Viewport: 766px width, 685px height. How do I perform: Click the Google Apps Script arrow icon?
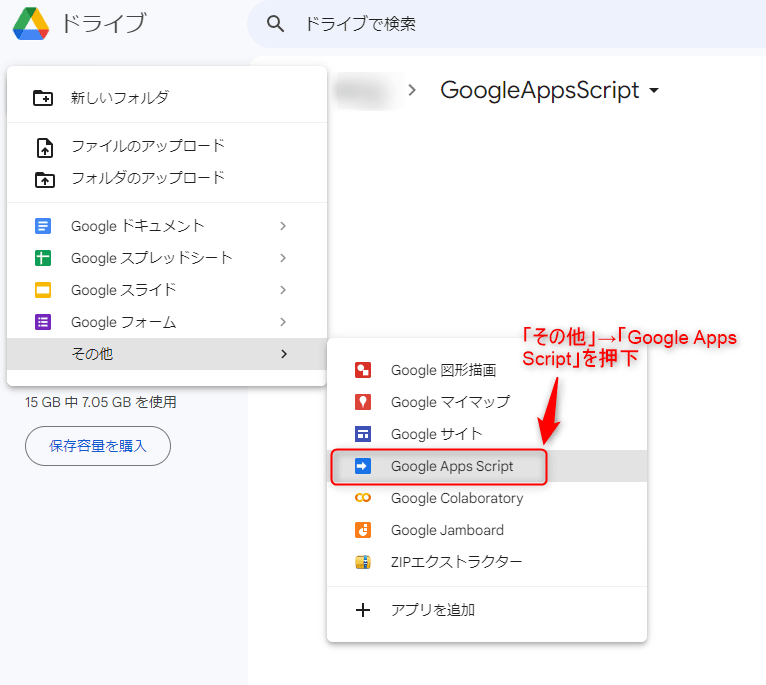pyautogui.click(x=362, y=466)
